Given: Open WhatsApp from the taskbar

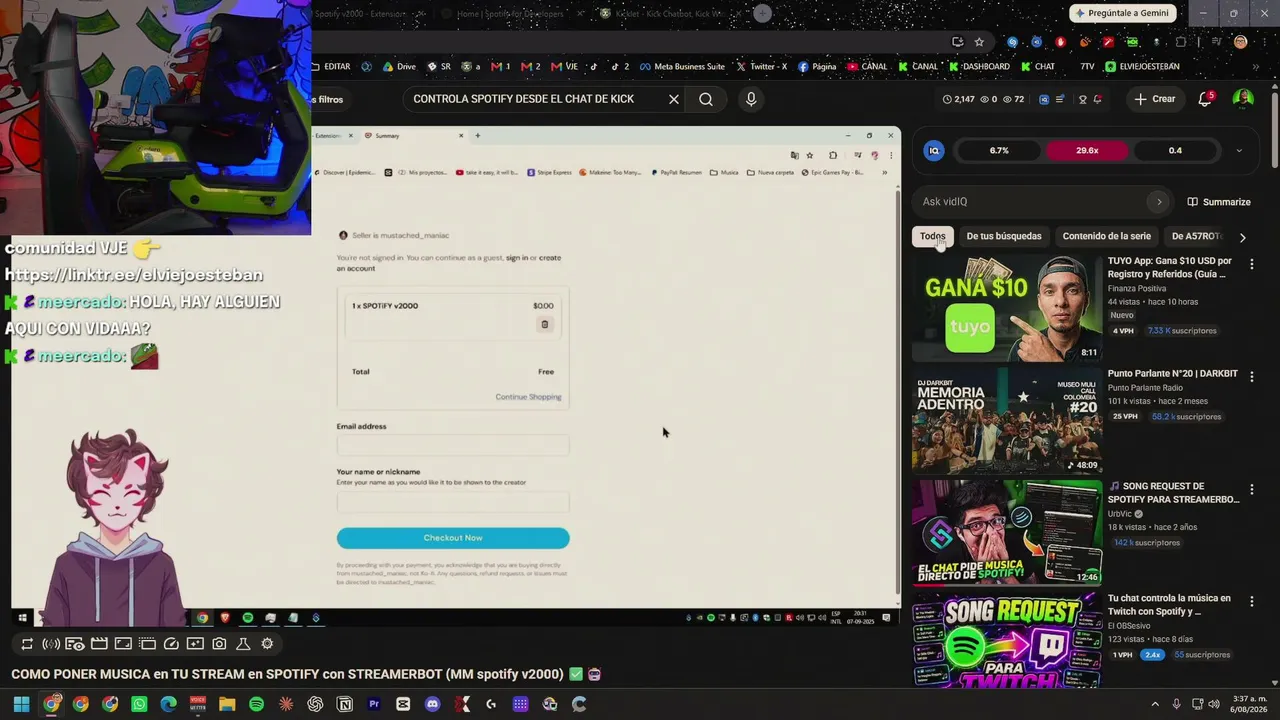Looking at the screenshot, I should (139, 704).
